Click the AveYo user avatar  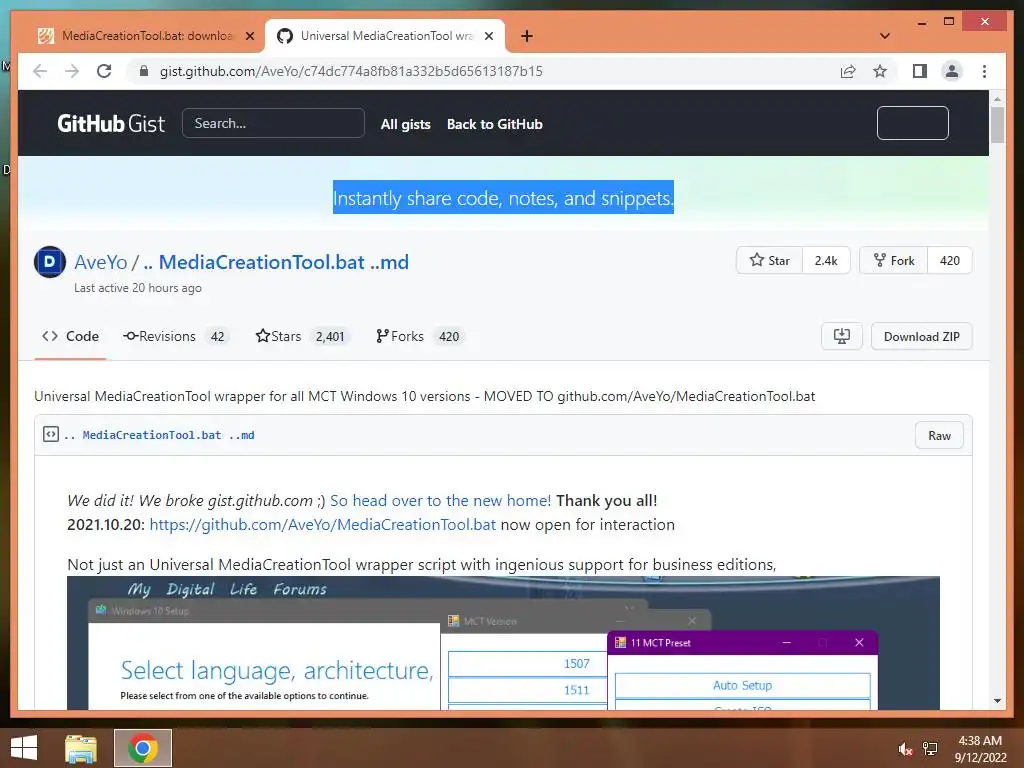[x=50, y=262]
